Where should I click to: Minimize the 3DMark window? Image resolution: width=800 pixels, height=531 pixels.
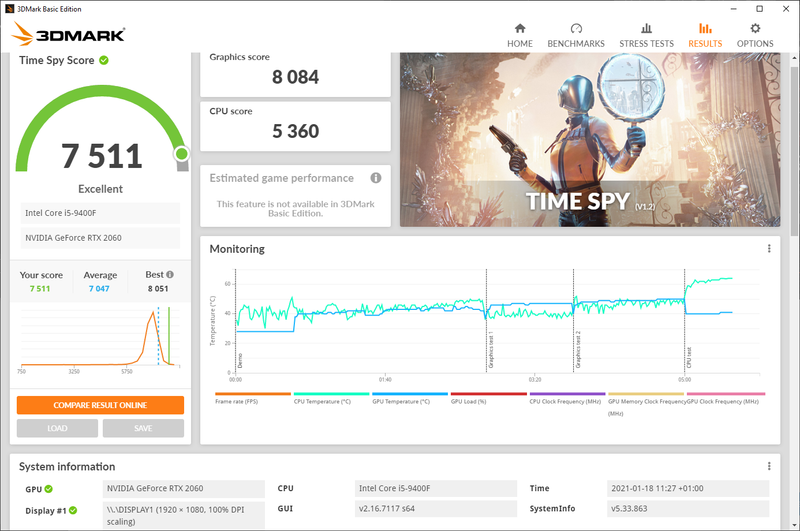(733, 9)
